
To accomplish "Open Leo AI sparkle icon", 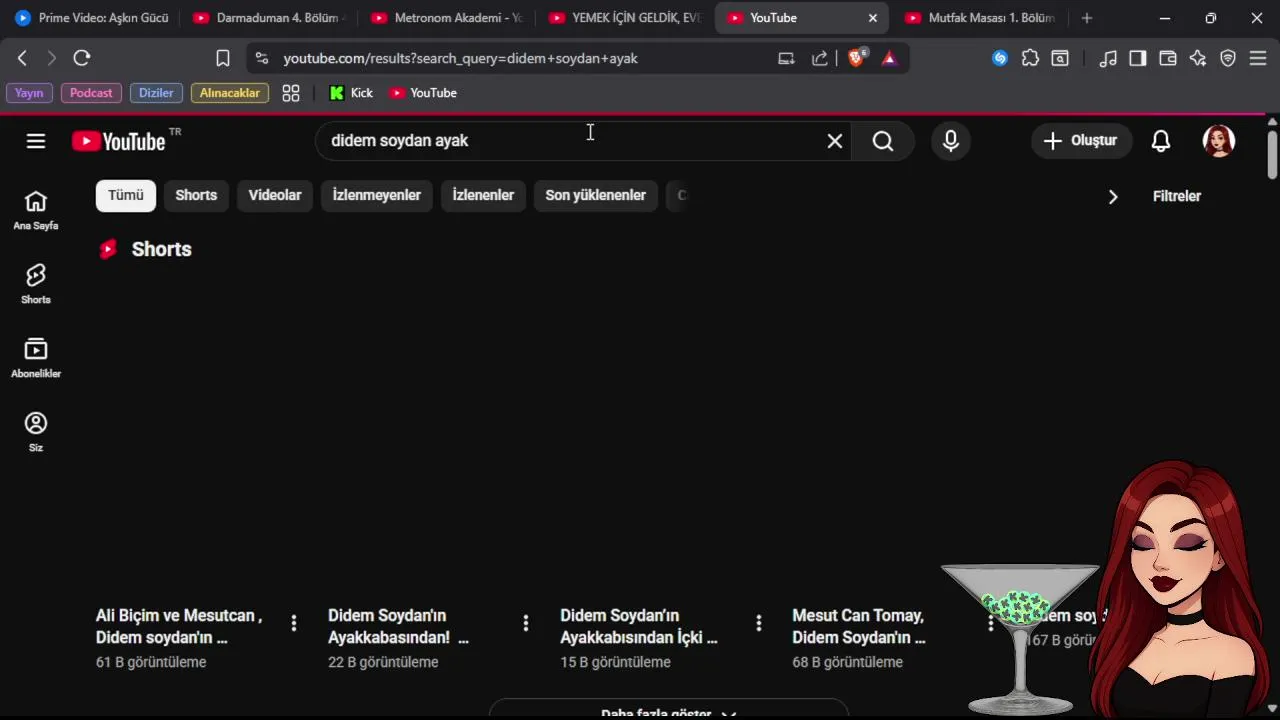I will (1198, 58).
